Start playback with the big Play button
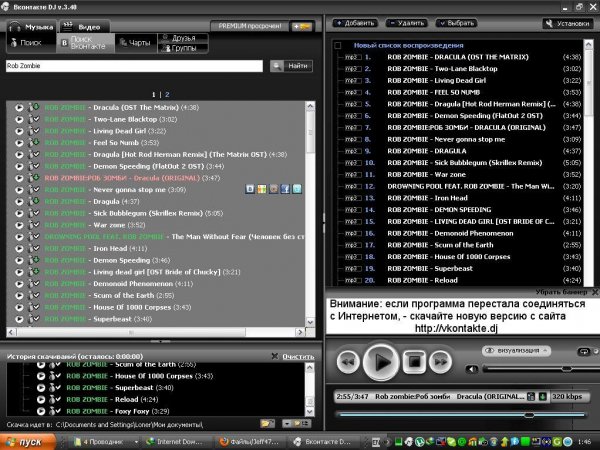 [x=381, y=362]
